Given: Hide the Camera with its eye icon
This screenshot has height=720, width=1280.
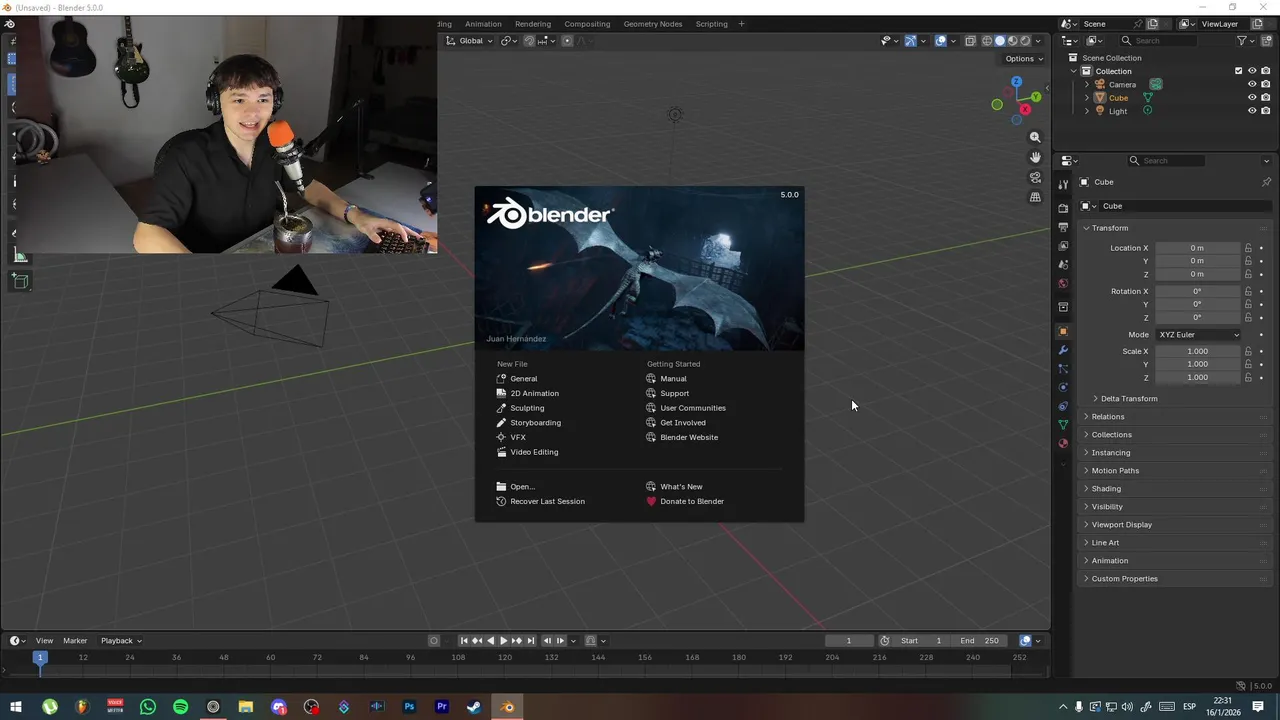Looking at the screenshot, I should (1252, 84).
